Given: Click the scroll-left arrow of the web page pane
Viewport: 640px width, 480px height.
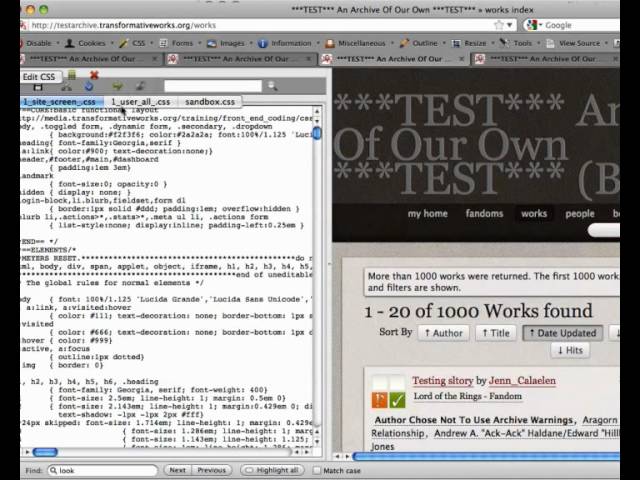Looking at the screenshot, I should click(x=338, y=456).
